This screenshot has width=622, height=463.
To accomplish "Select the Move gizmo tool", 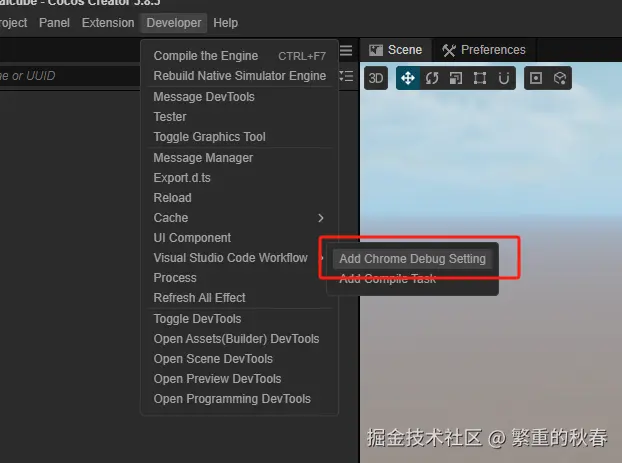I will pos(408,78).
